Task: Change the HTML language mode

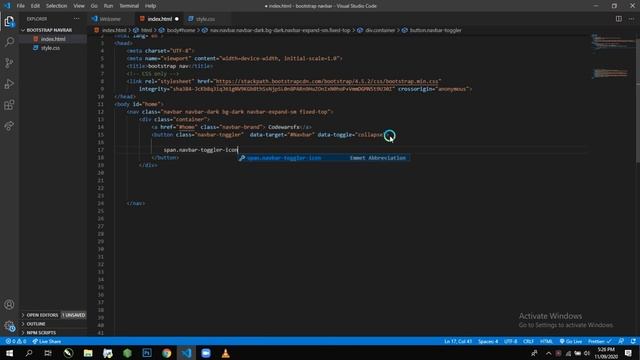Action: point(546,341)
